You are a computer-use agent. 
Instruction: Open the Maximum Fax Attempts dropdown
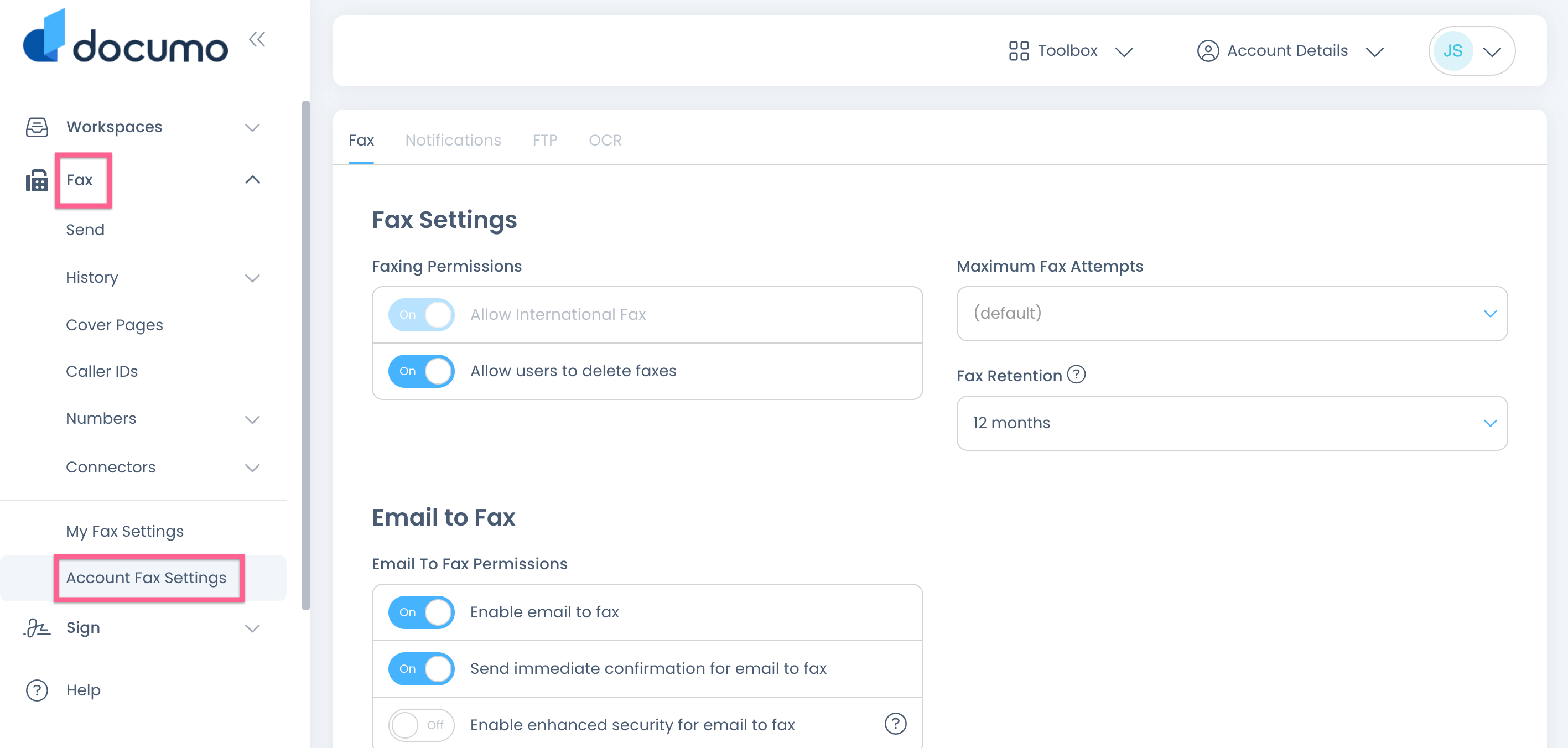tap(1232, 314)
